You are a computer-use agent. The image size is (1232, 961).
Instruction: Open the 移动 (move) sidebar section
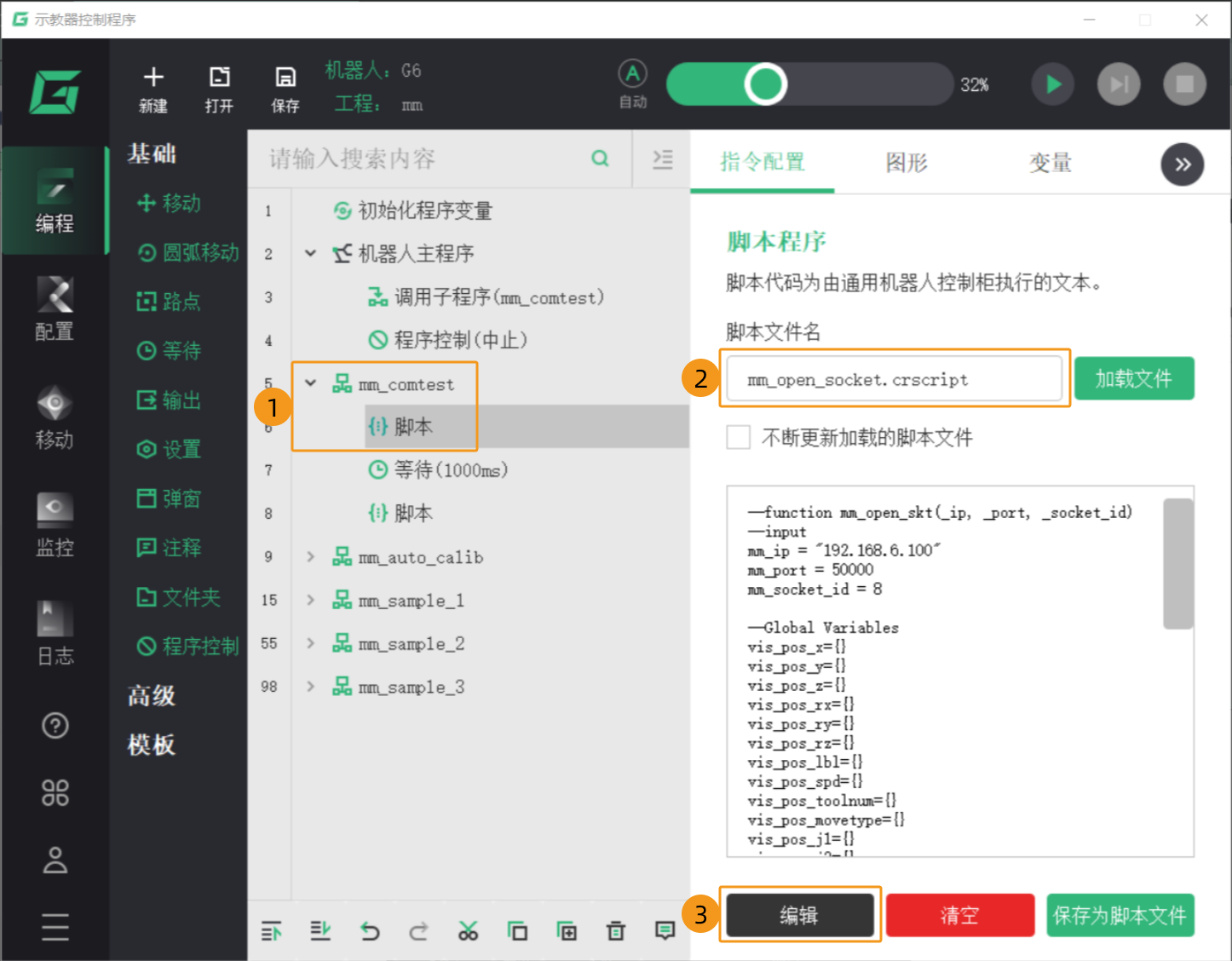[x=55, y=417]
